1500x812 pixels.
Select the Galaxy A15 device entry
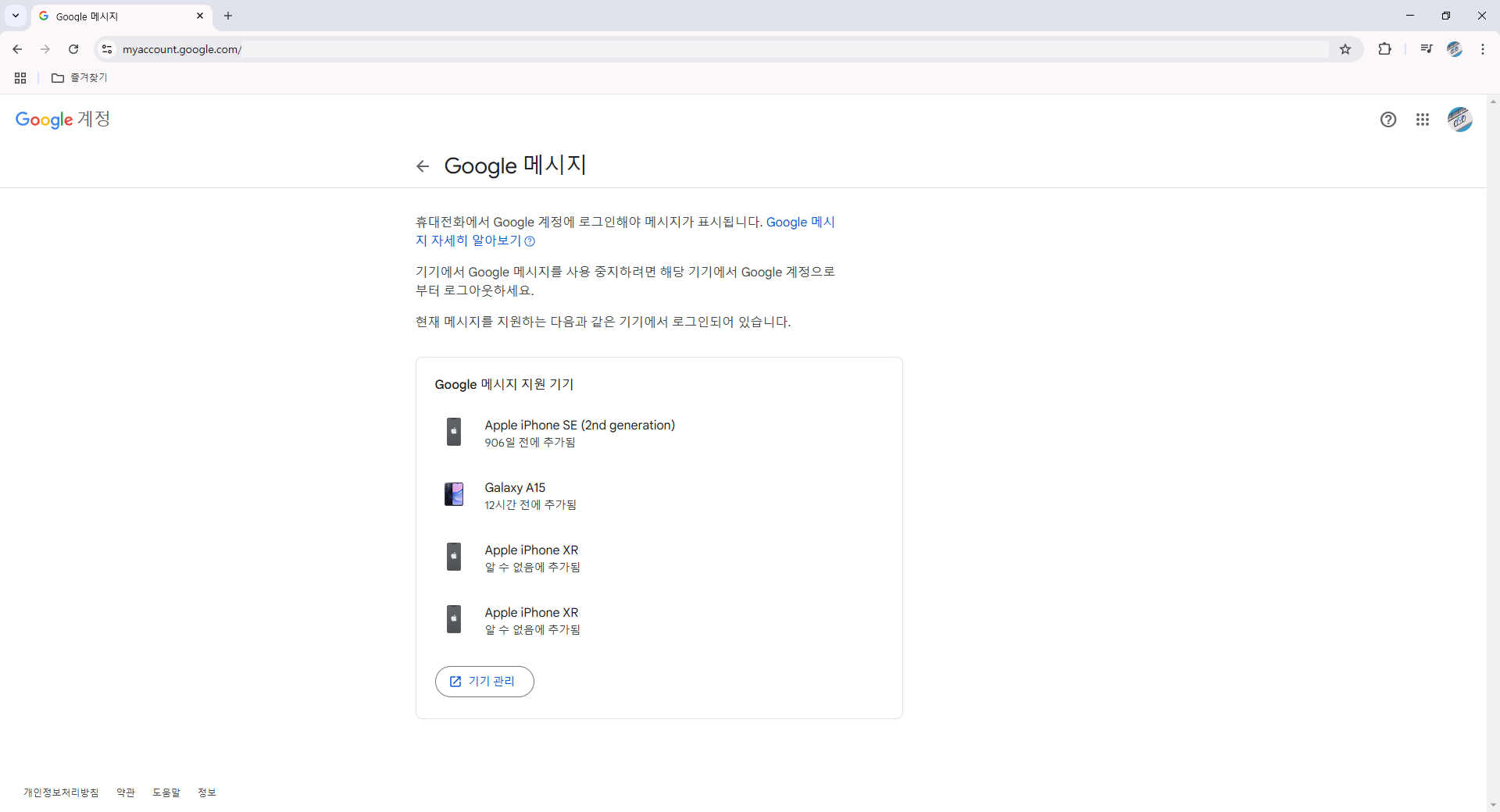(x=659, y=495)
